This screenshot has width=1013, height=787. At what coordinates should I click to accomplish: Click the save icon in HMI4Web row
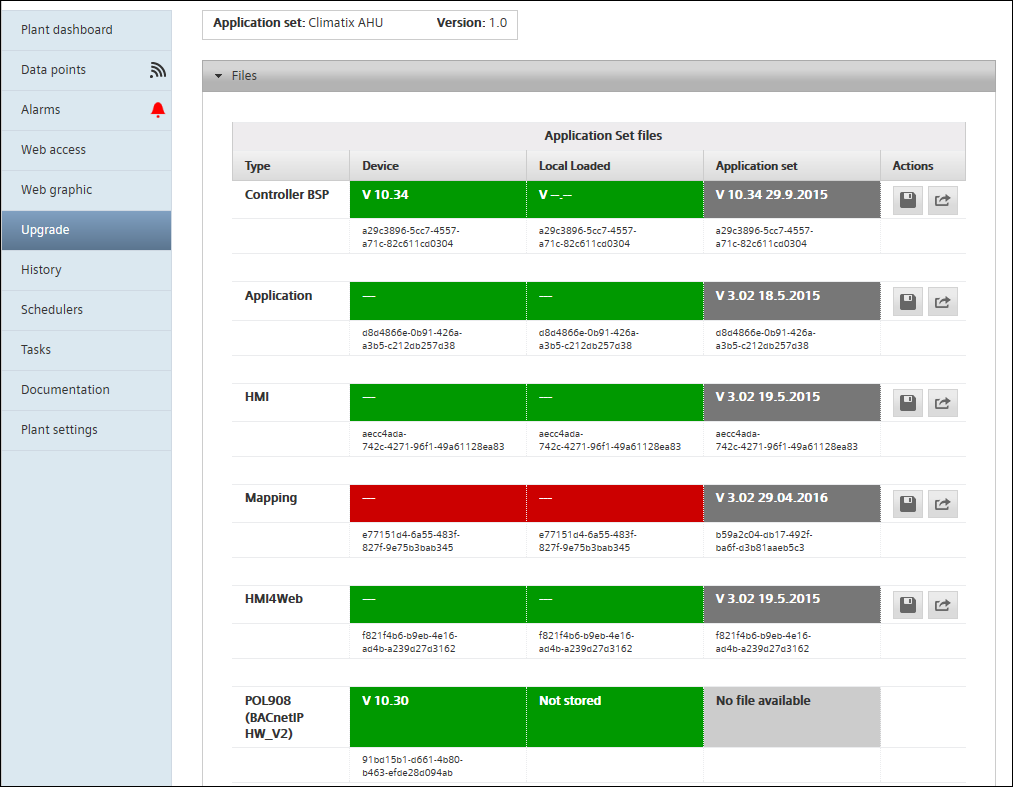click(908, 605)
